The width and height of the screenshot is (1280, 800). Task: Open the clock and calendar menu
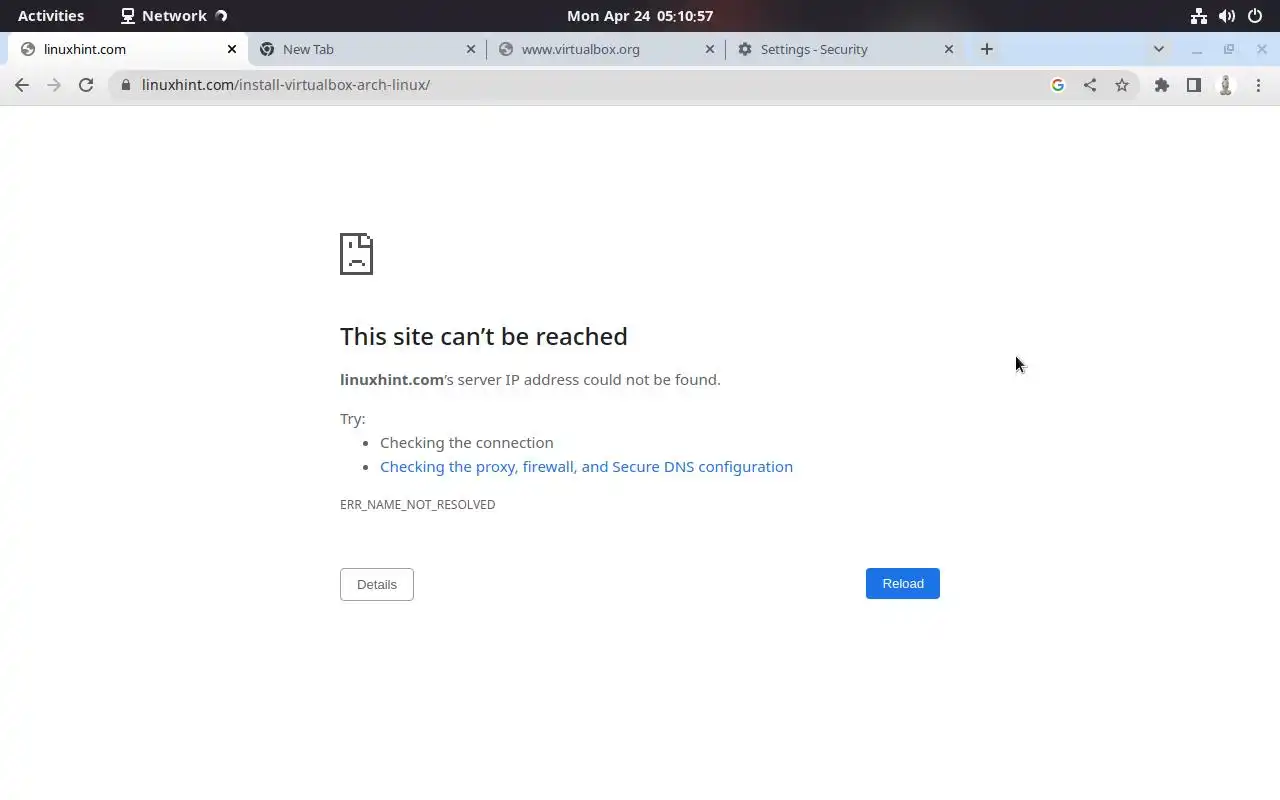click(x=640, y=16)
